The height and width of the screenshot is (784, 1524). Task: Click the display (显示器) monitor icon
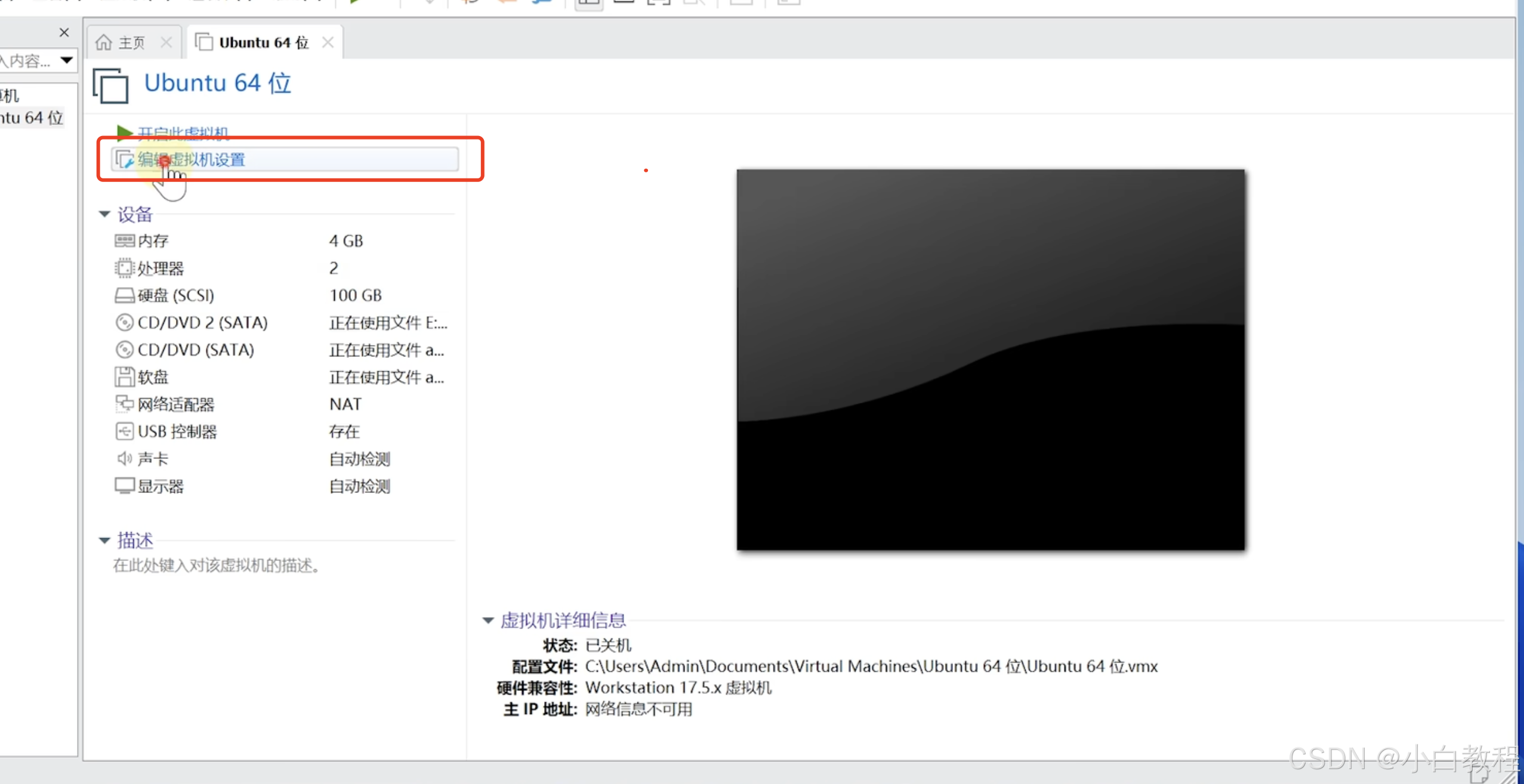(124, 486)
